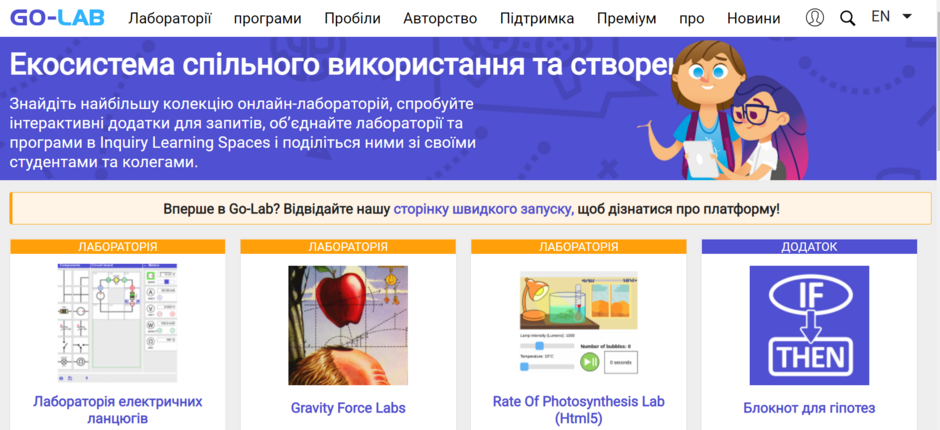The width and height of the screenshot is (940, 430).
Task: Open the IF-THEN hypothesis notepad icon
Action: click(x=809, y=326)
